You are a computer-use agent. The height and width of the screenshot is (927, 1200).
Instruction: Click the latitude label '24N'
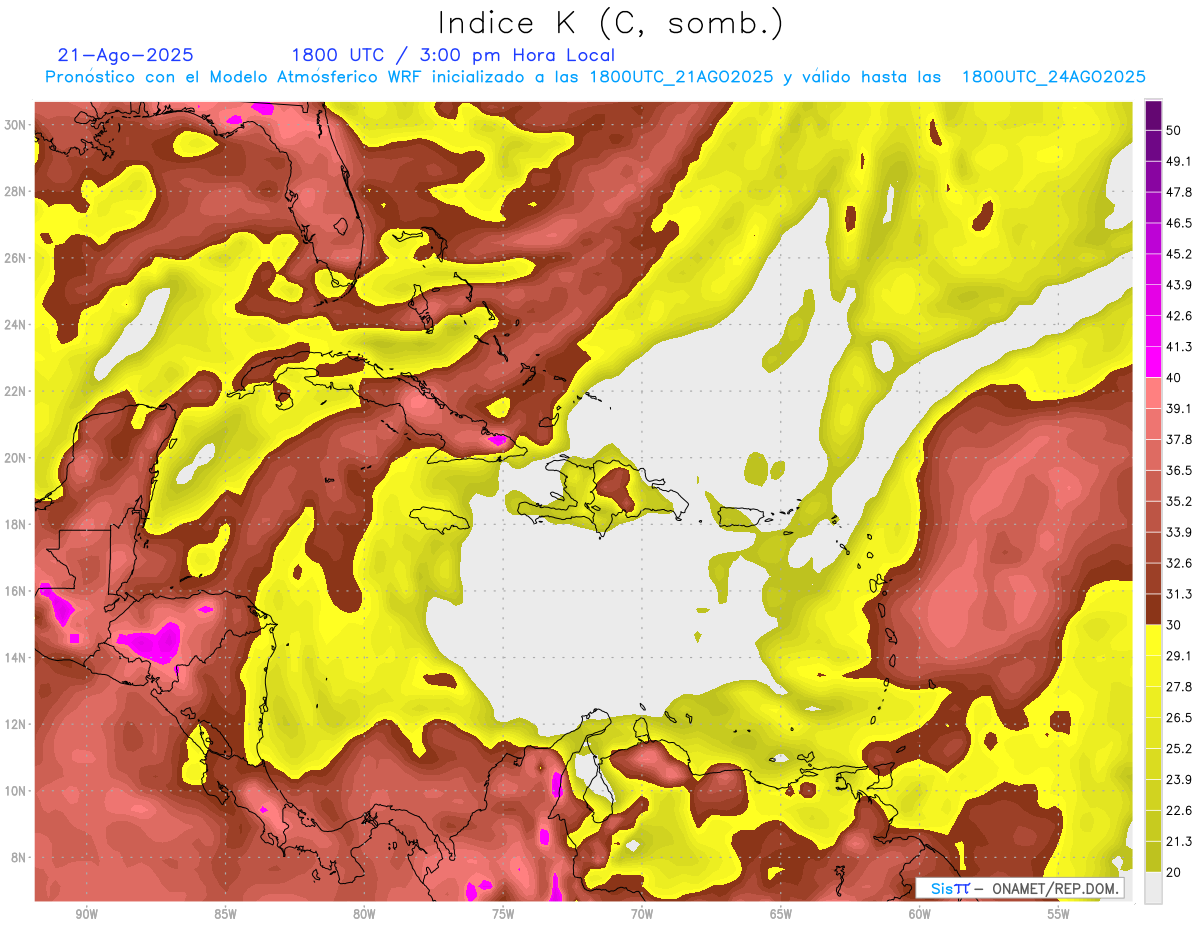17,325
